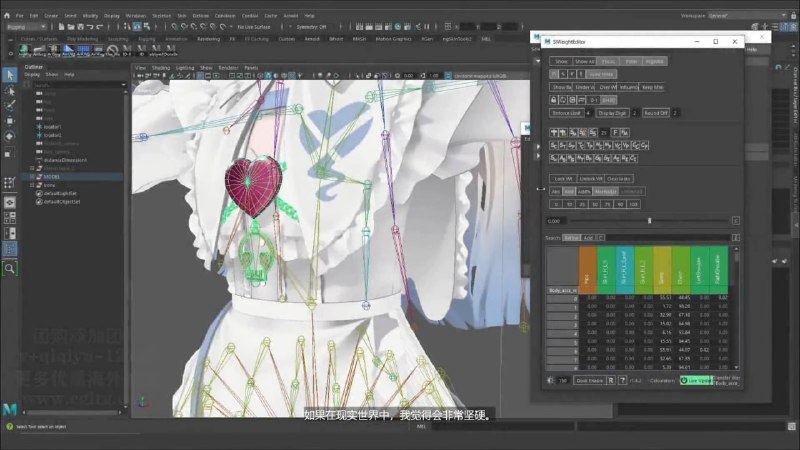The height and width of the screenshot is (450, 800).
Task: Open the Skin menu in menu bar
Action: pos(182,16)
